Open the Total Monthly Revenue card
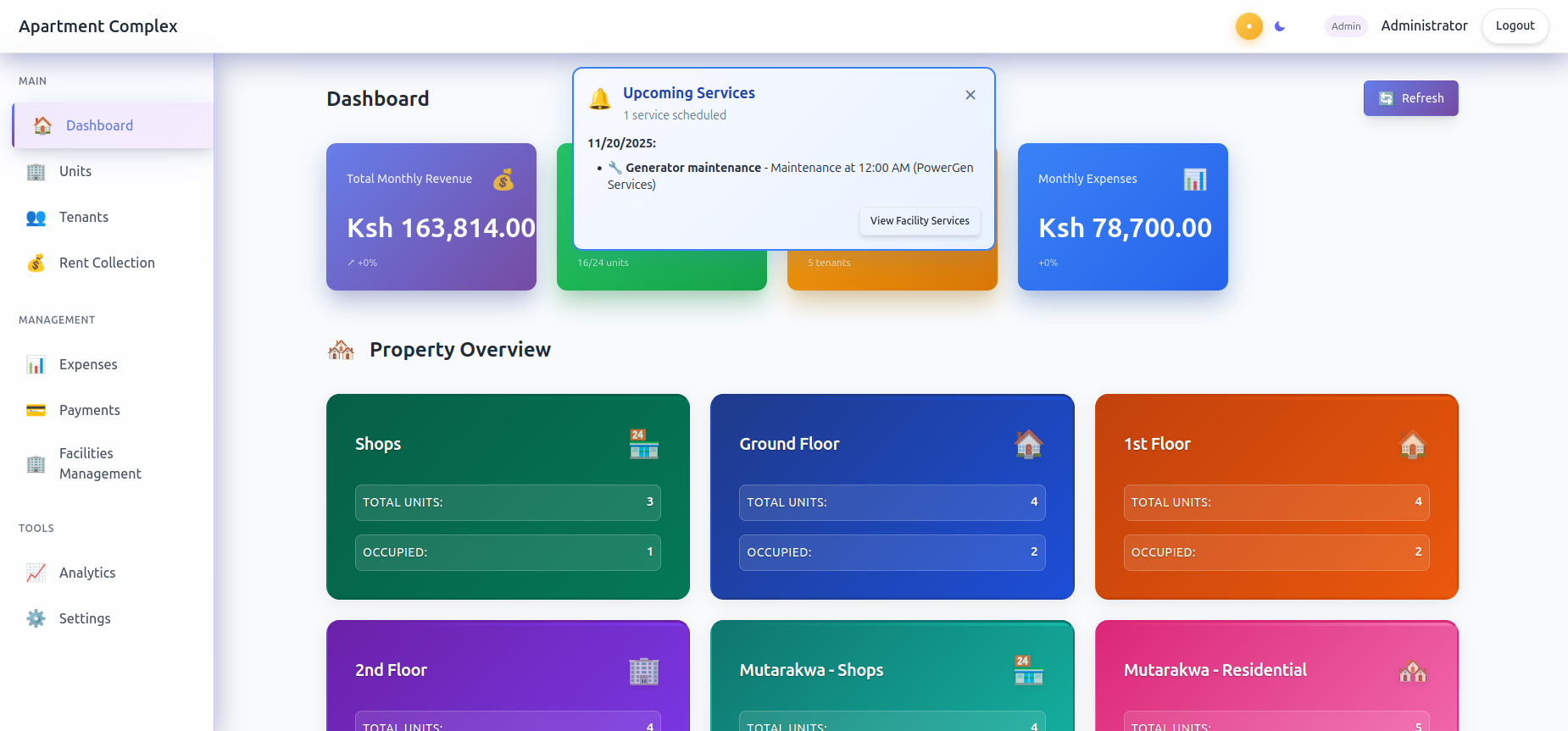The height and width of the screenshot is (731, 1568). click(431, 217)
